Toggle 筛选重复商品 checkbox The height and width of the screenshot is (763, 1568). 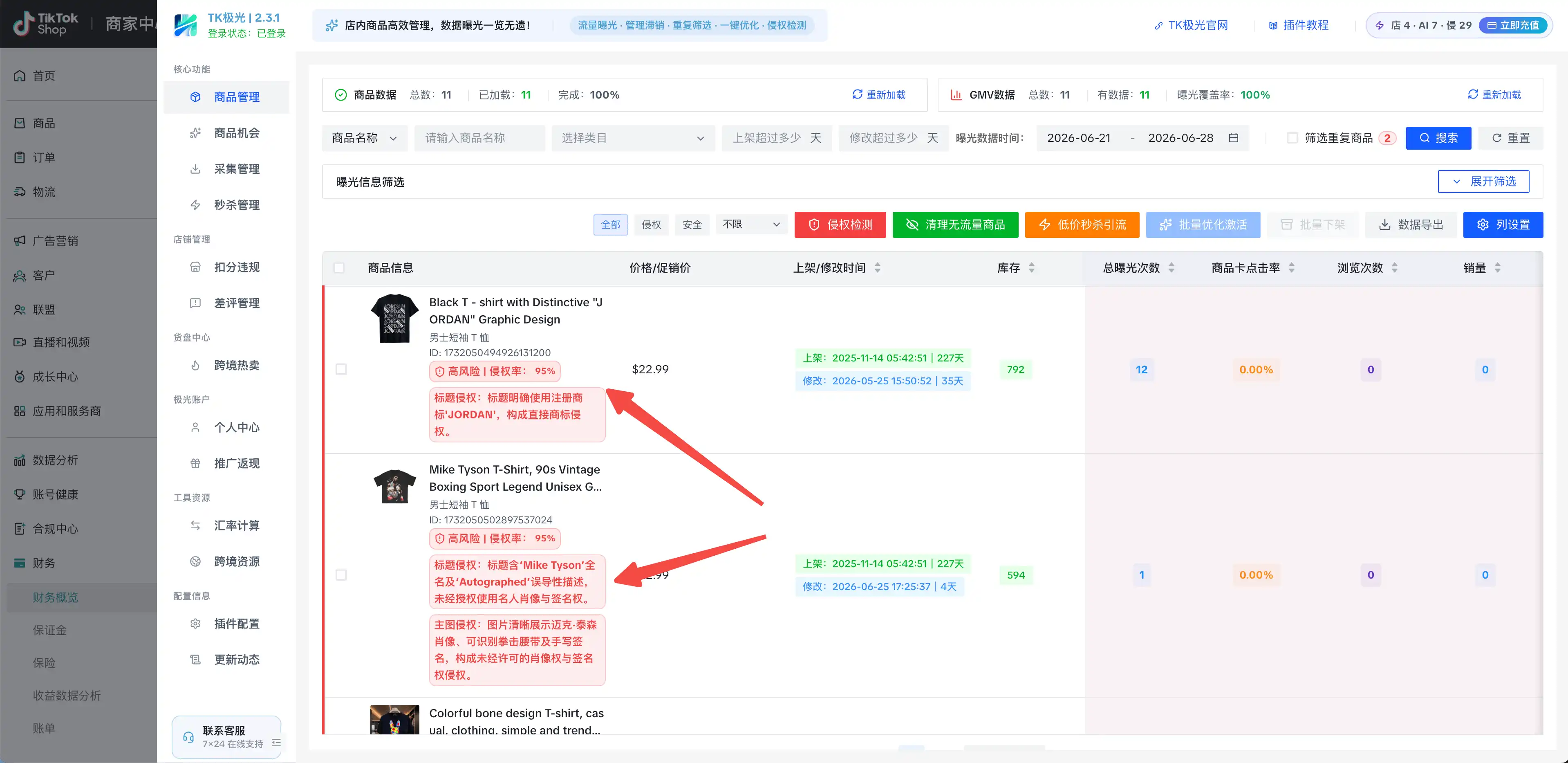coord(1292,138)
